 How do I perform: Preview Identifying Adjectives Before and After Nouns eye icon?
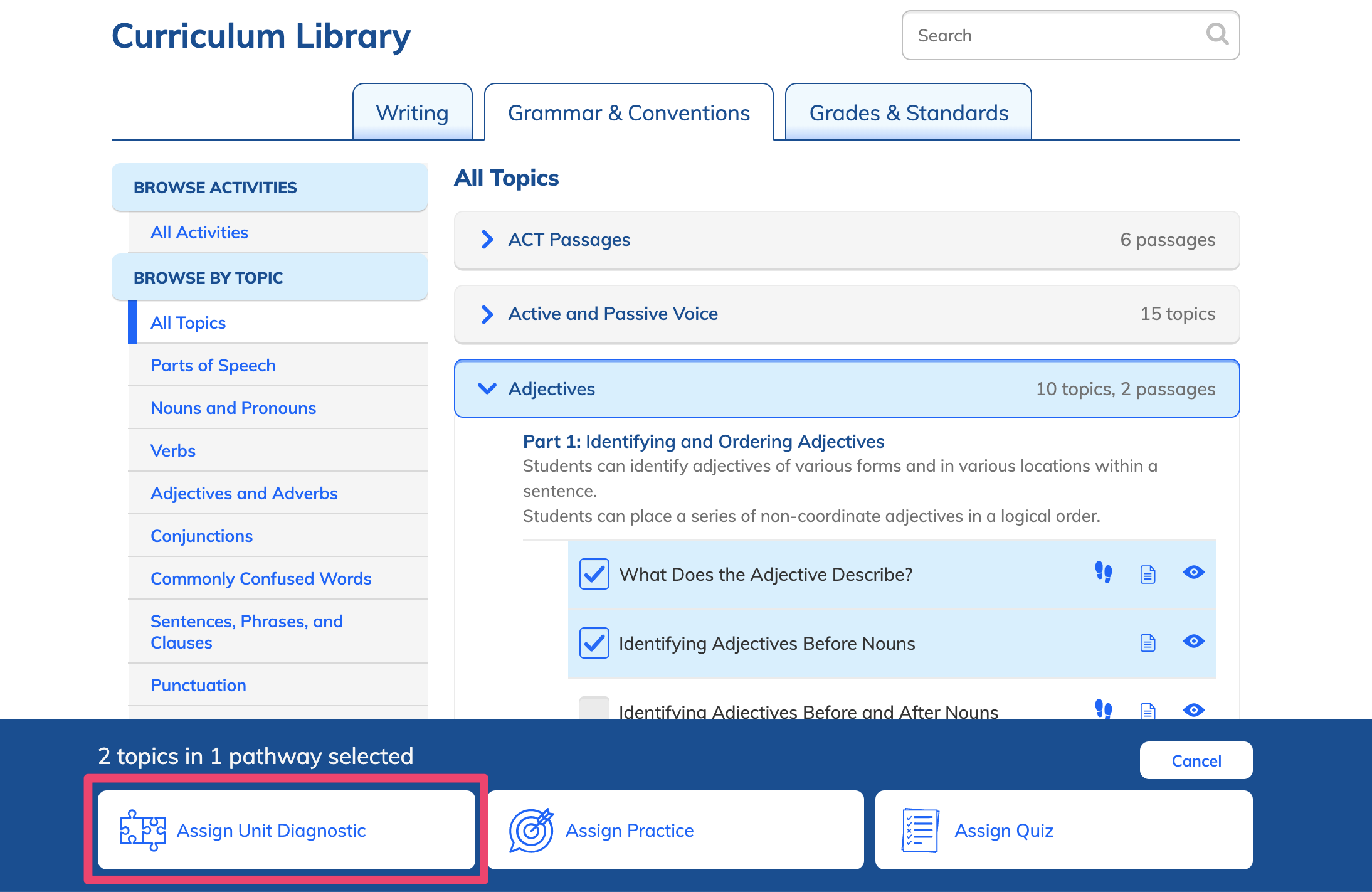(1194, 710)
